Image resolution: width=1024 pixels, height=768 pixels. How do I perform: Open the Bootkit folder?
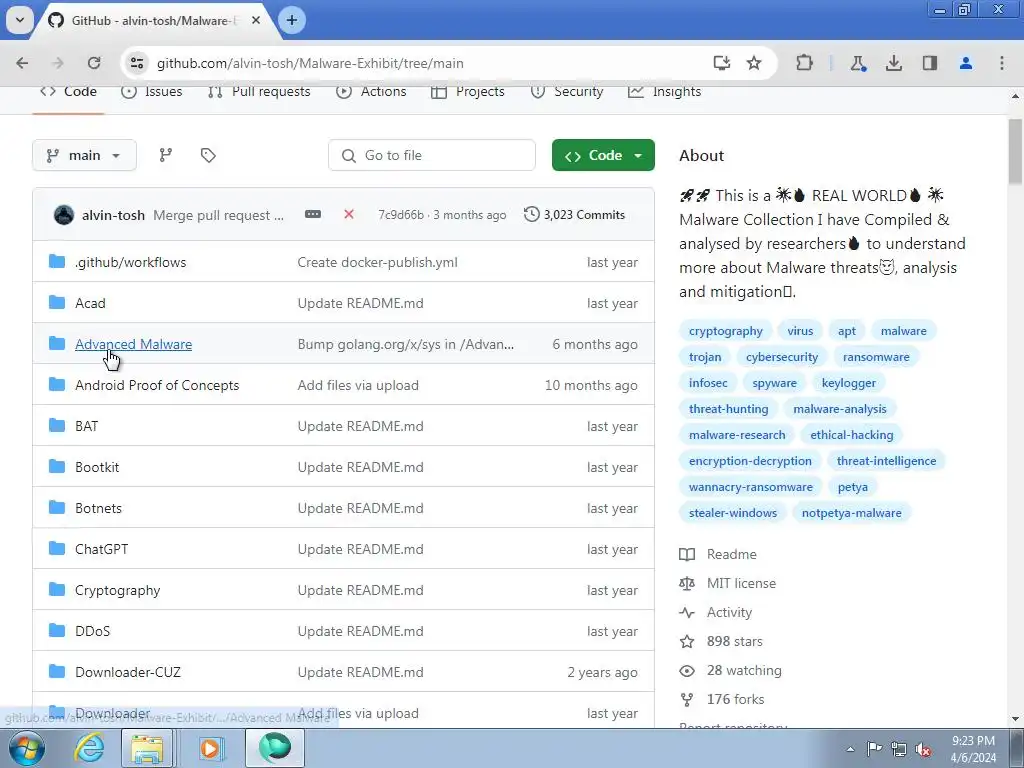point(97,468)
